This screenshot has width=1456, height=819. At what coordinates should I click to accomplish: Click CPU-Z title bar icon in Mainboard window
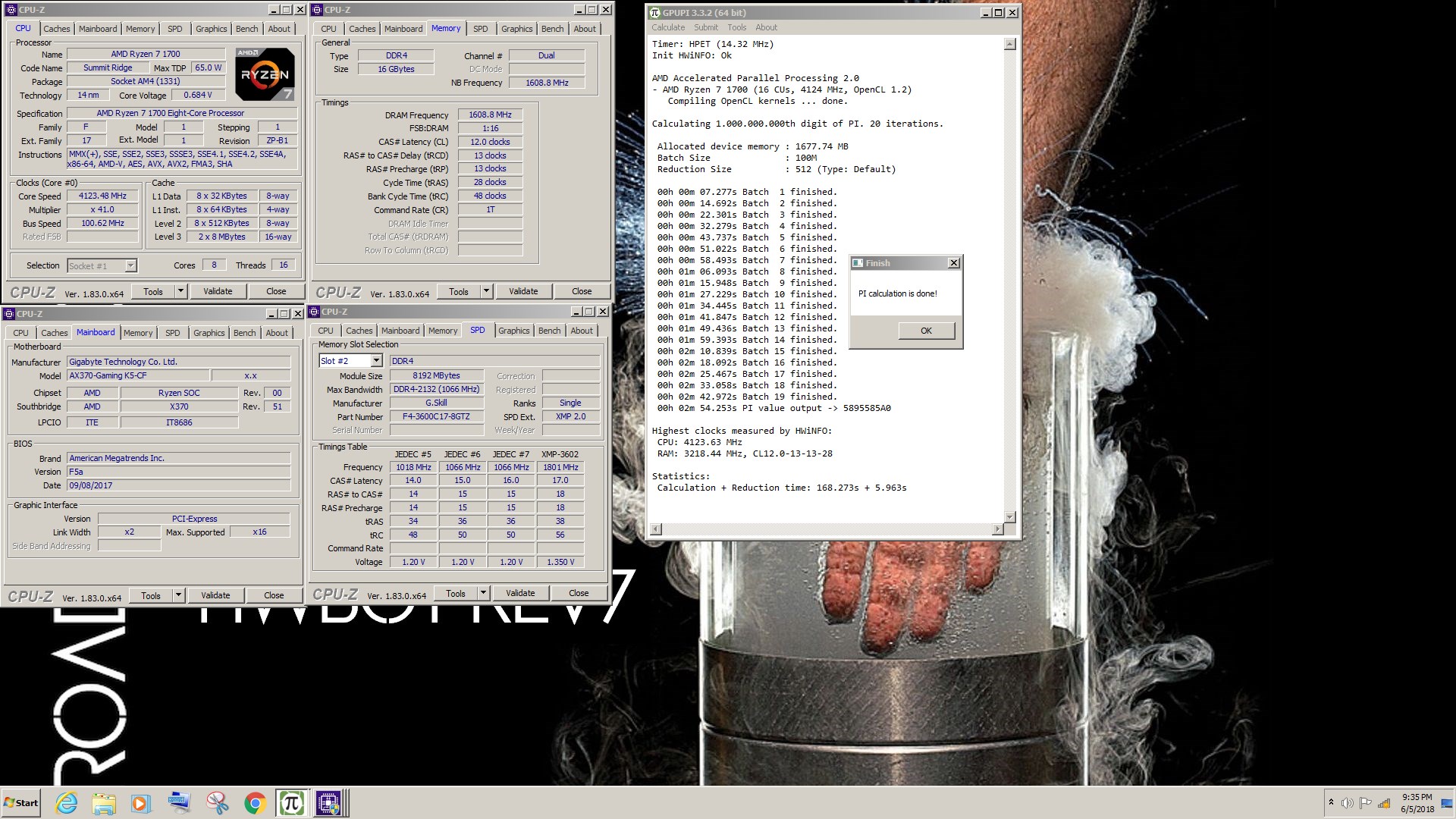coord(8,313)
